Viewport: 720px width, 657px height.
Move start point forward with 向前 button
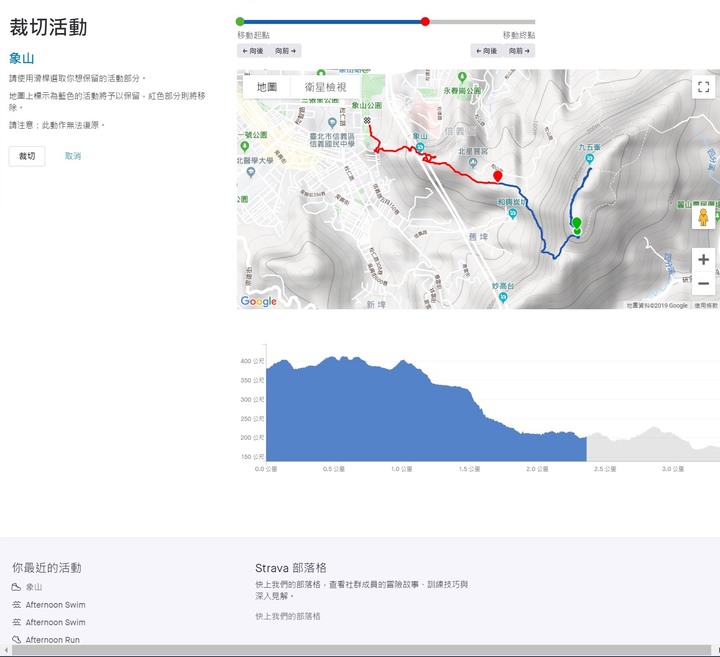286,51
